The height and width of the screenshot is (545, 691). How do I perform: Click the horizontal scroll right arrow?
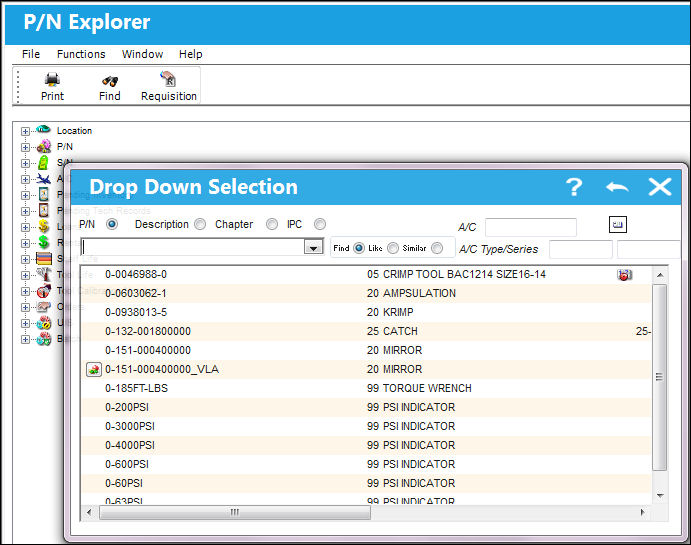pos(643,512)
